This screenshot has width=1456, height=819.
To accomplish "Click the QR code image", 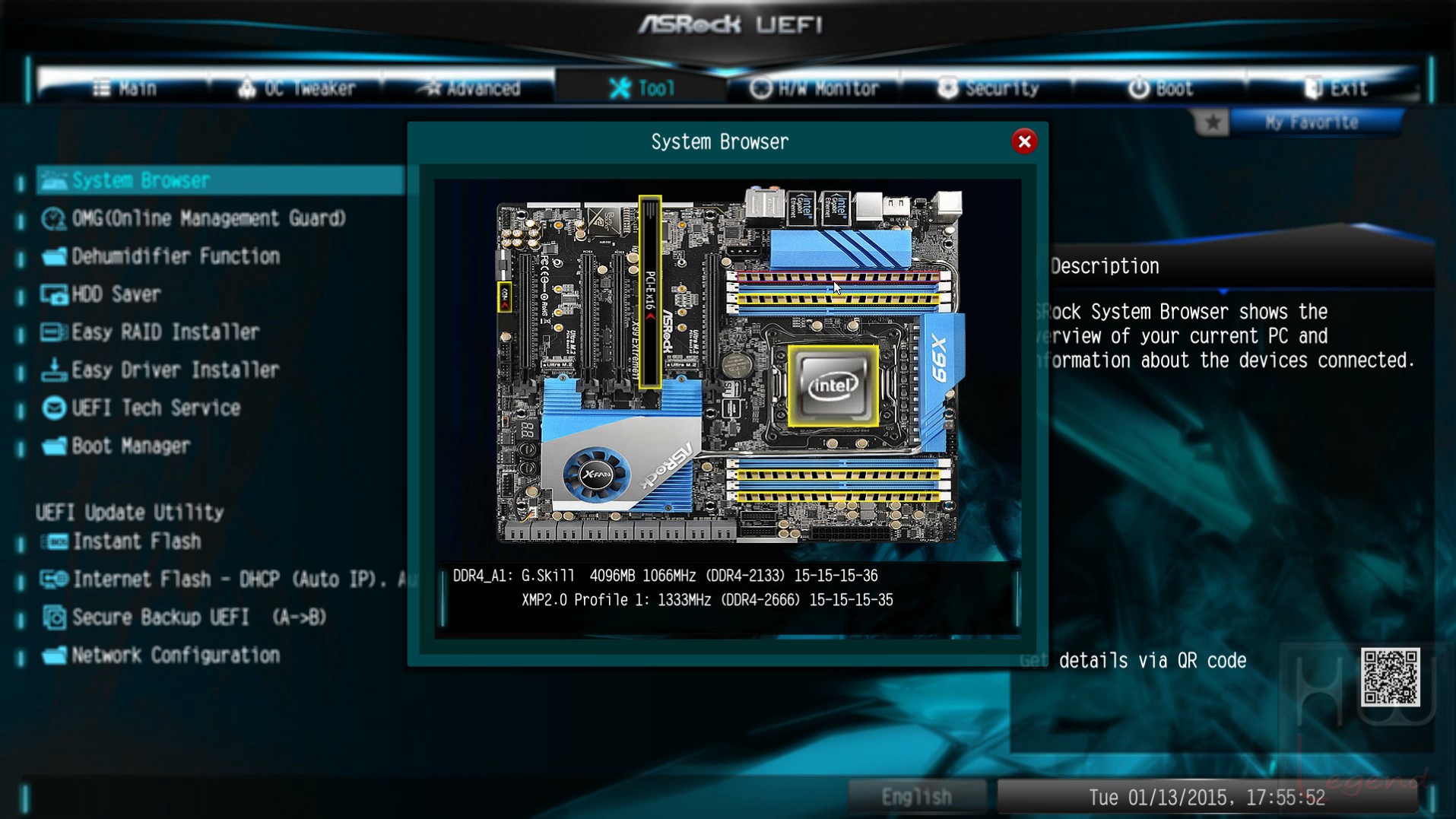I will (1390, 677).
